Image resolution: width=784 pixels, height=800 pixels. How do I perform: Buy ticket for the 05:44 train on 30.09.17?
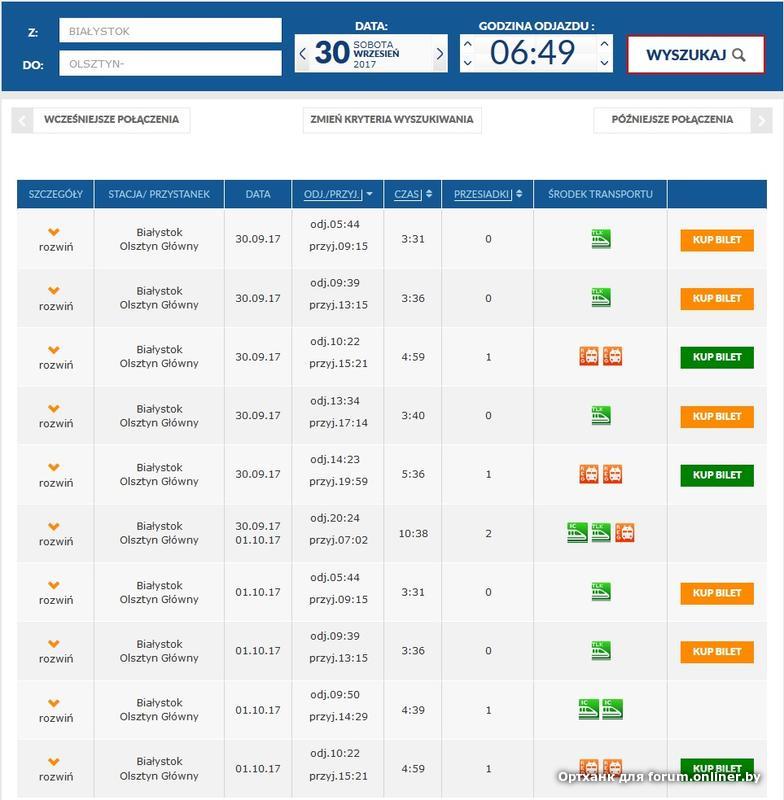pyautogui.click(x=717, y=240)
